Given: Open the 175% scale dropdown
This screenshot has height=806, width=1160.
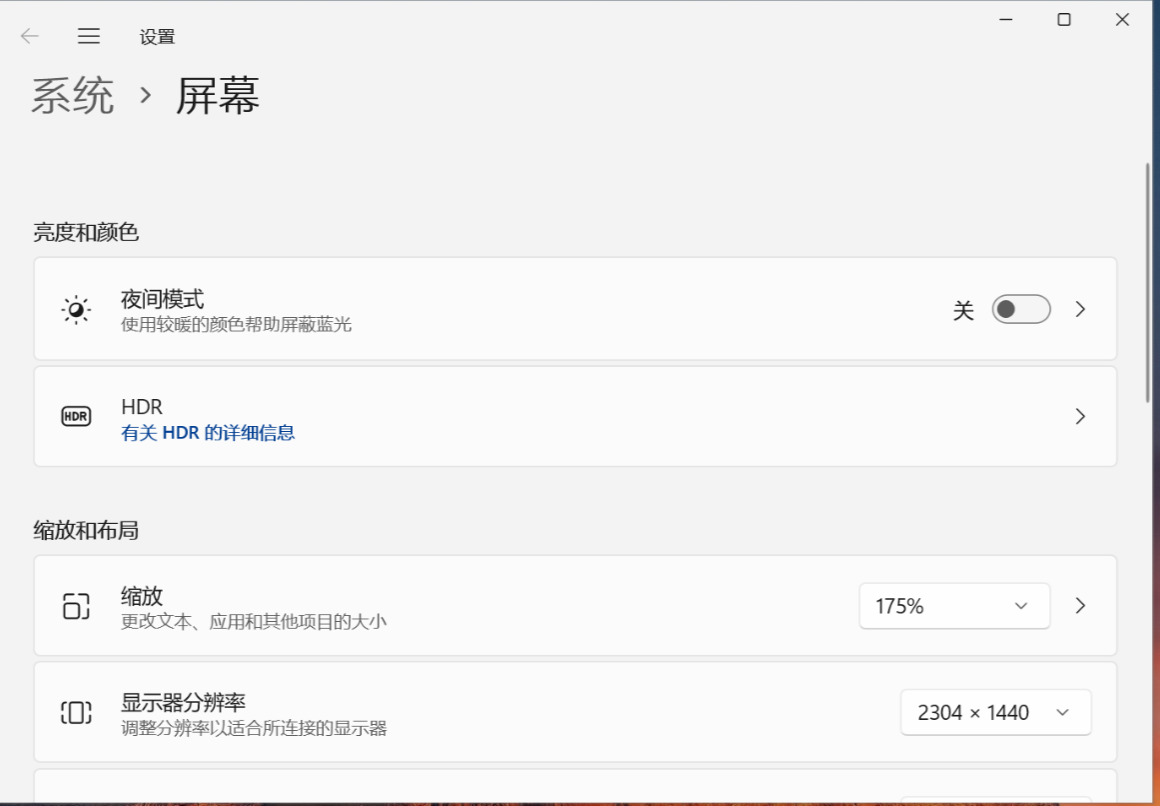Looking at the screenshot, I should (x=954, y=606).
